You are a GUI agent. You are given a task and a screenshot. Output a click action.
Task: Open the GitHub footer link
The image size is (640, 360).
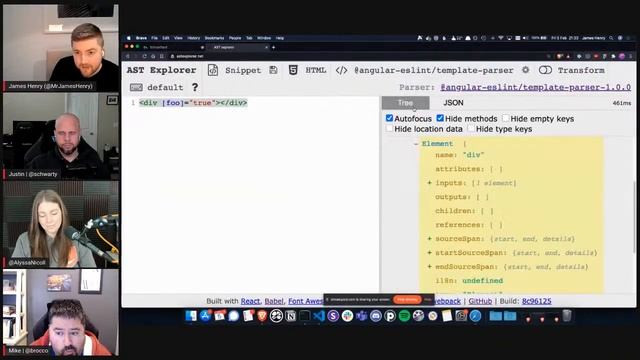[x=480, y=301]
